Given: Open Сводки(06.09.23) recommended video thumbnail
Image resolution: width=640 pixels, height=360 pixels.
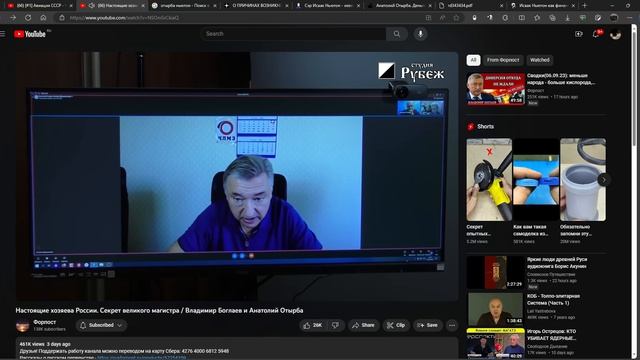Looking at the screenshot, I should click(x=496, y=89).
